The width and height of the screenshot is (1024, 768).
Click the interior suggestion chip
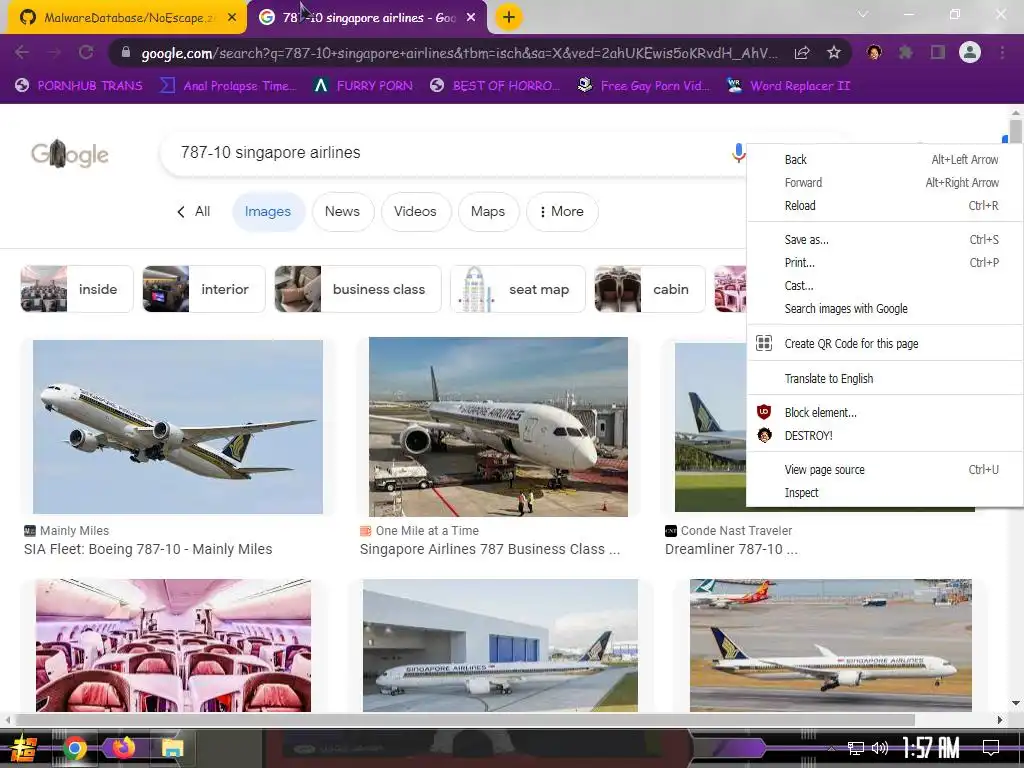204,289
